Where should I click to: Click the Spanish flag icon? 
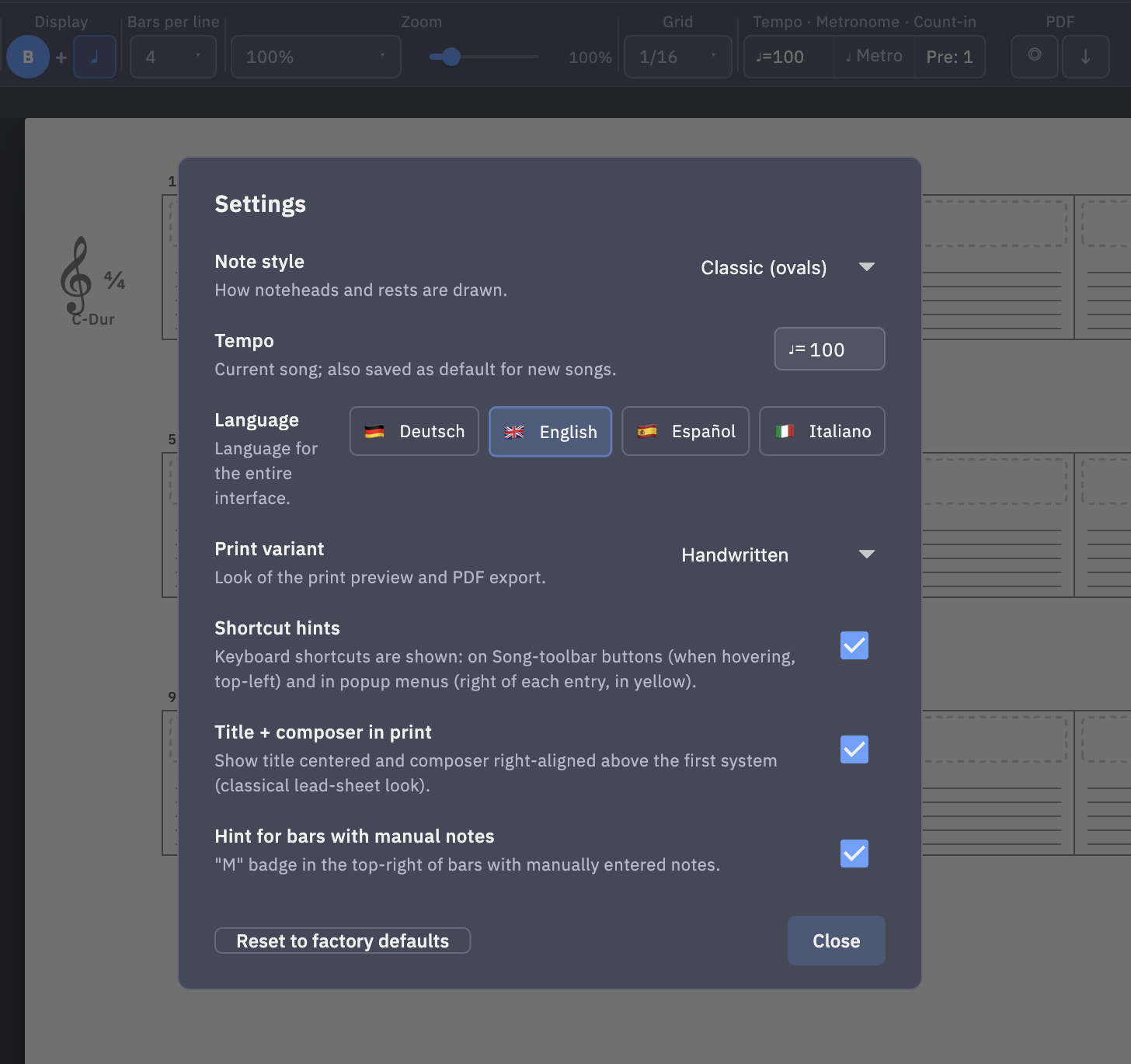point(647,431)
